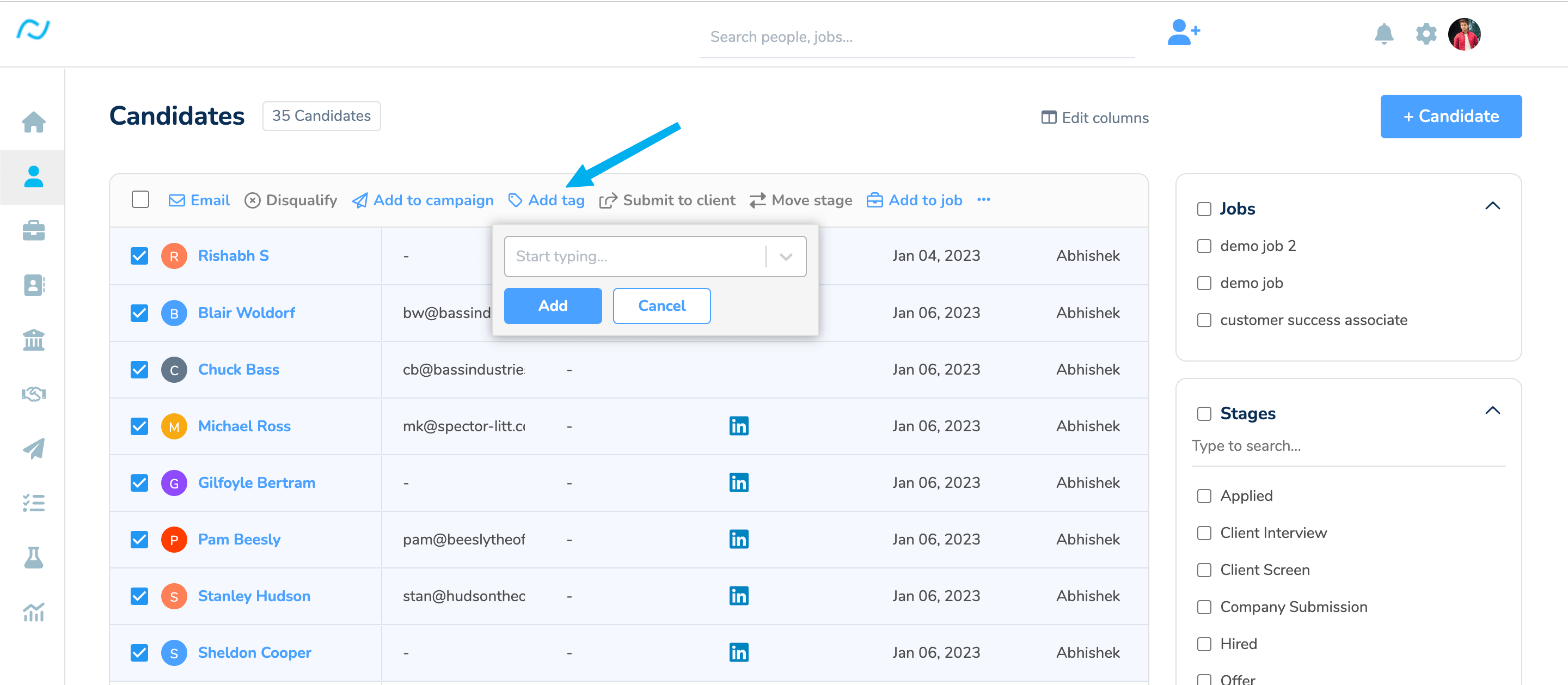Click the Move stage toolbar action

click(800, 200)
